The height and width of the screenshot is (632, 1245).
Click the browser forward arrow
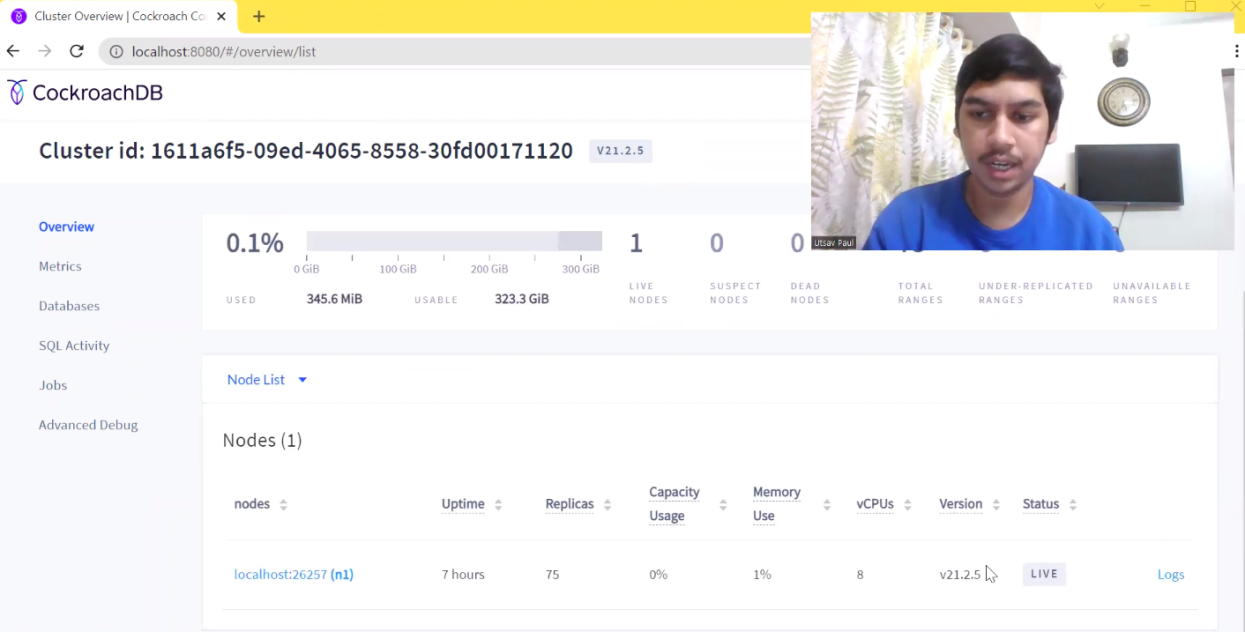pos(44,51)
